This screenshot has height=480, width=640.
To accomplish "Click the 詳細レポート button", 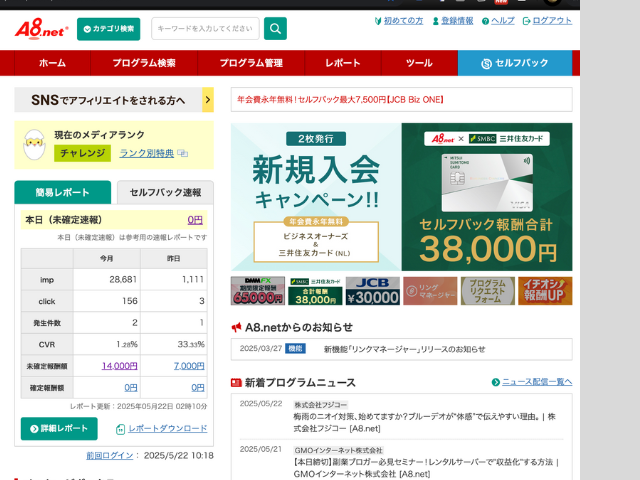I will point(59,429).
